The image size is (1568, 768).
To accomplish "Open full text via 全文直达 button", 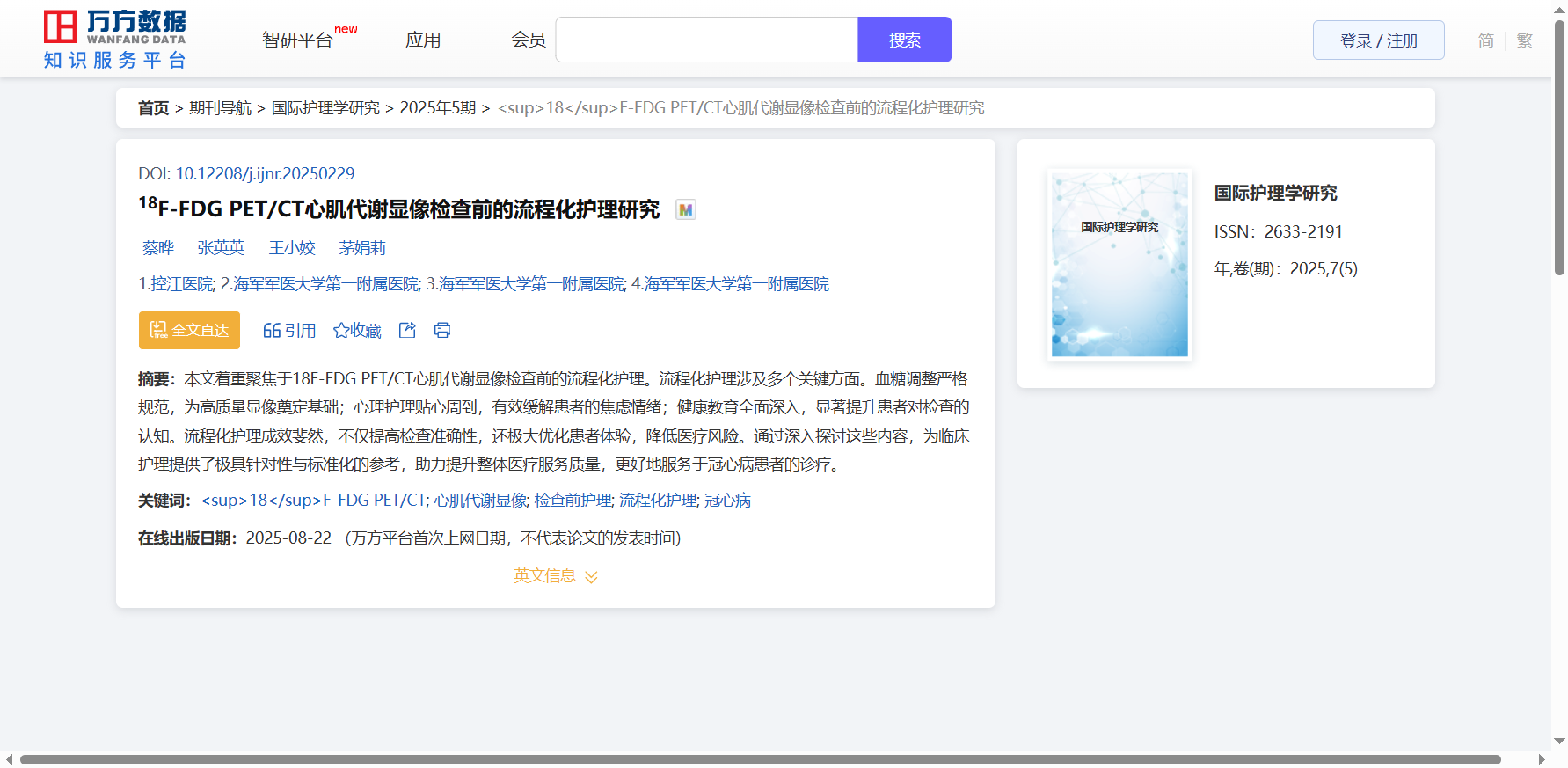I will click(x=189, y=330).
